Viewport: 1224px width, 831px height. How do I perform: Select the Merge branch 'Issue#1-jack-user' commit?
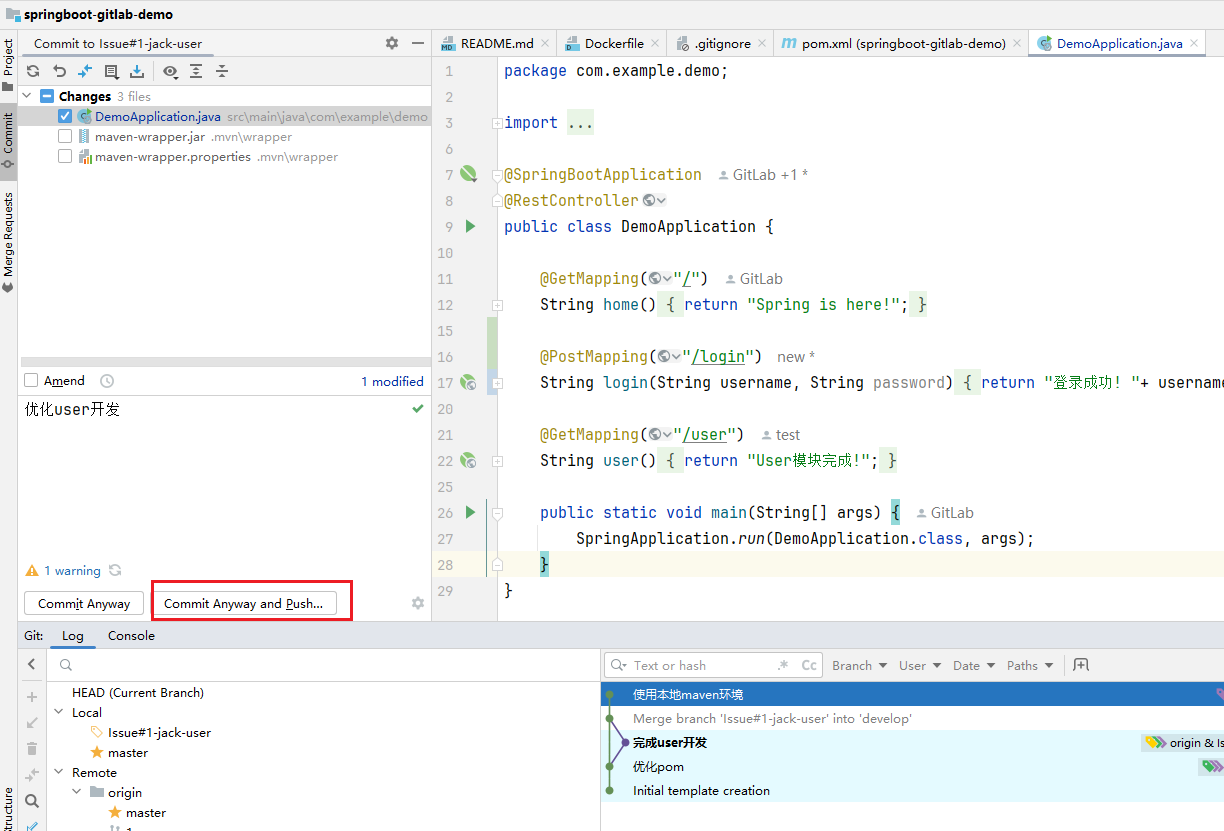(x=772, y=718)
